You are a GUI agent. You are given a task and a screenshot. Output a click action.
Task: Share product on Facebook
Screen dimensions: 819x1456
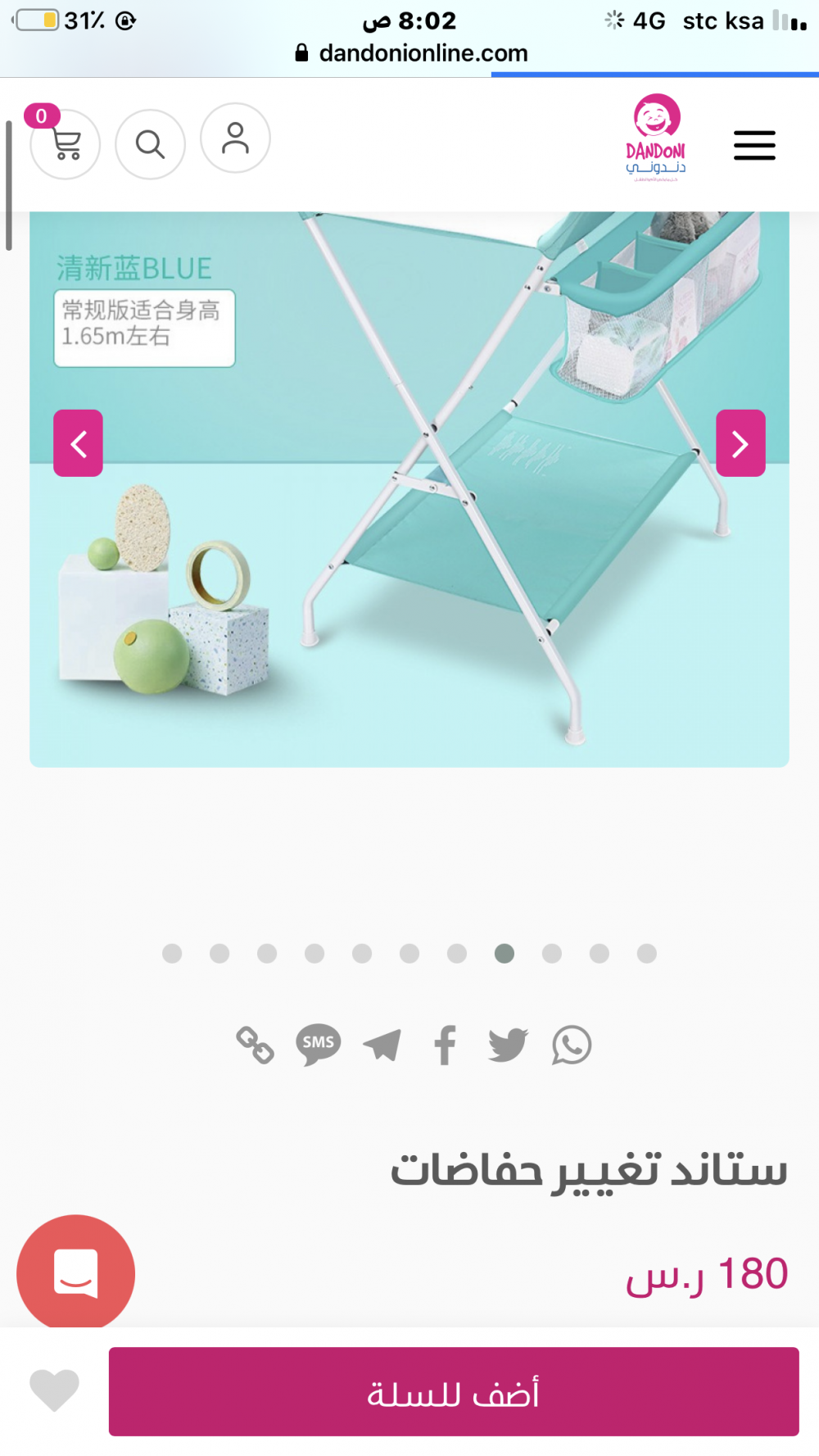445,1045
